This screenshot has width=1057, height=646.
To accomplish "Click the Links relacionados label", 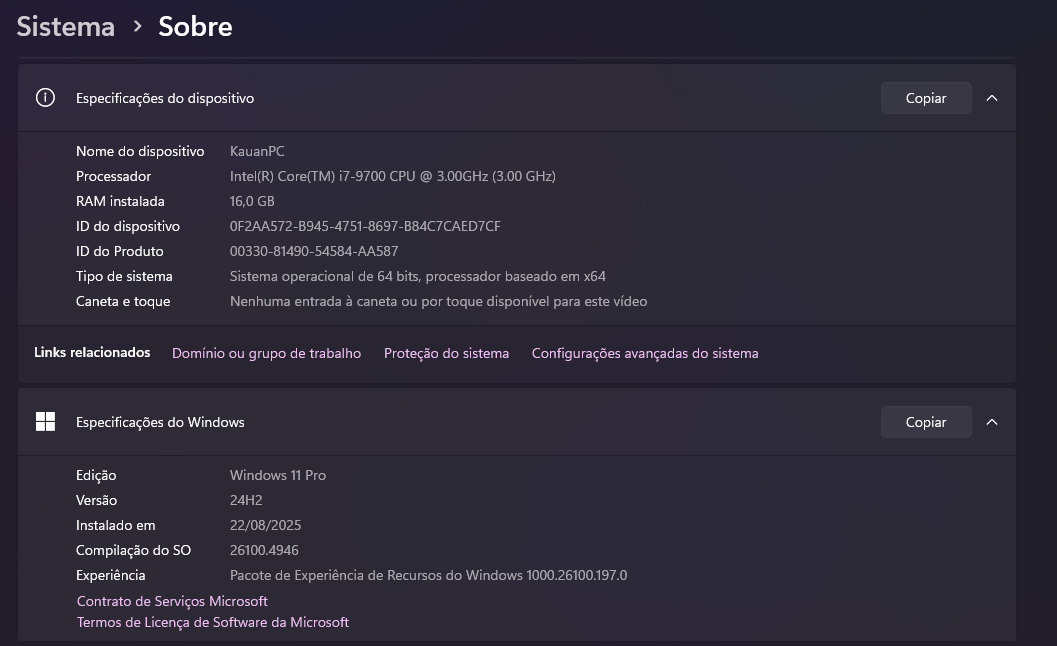I will (92, 353).
